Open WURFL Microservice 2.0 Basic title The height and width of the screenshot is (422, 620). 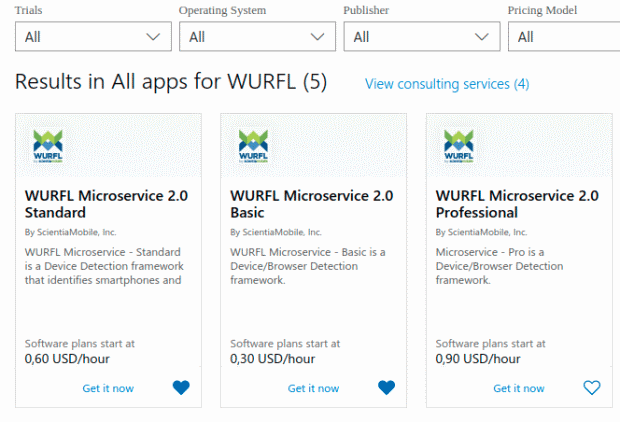(312, 204)
